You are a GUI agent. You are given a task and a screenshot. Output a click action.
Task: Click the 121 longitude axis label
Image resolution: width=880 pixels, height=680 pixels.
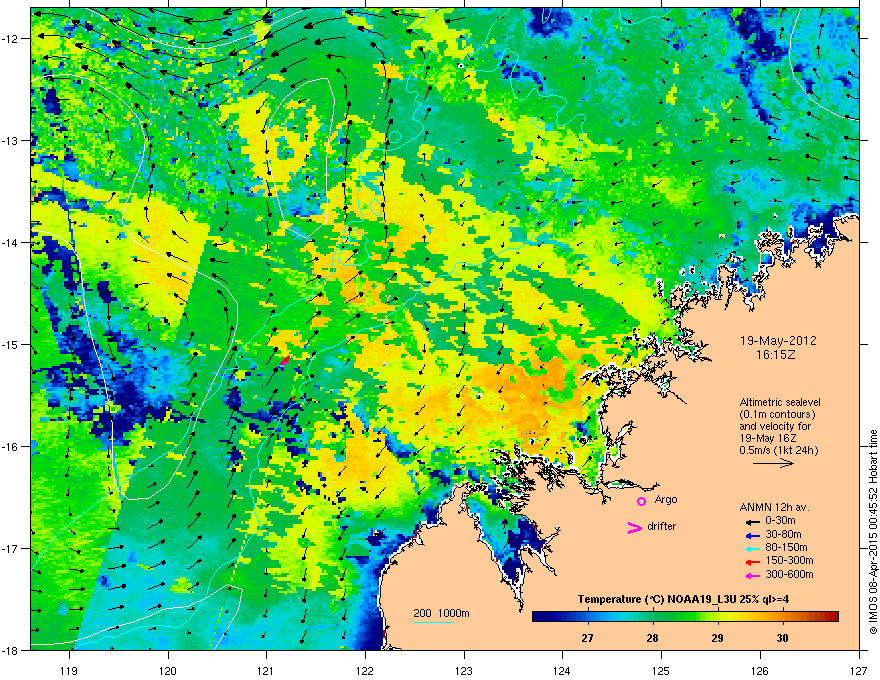coord(266,670)
